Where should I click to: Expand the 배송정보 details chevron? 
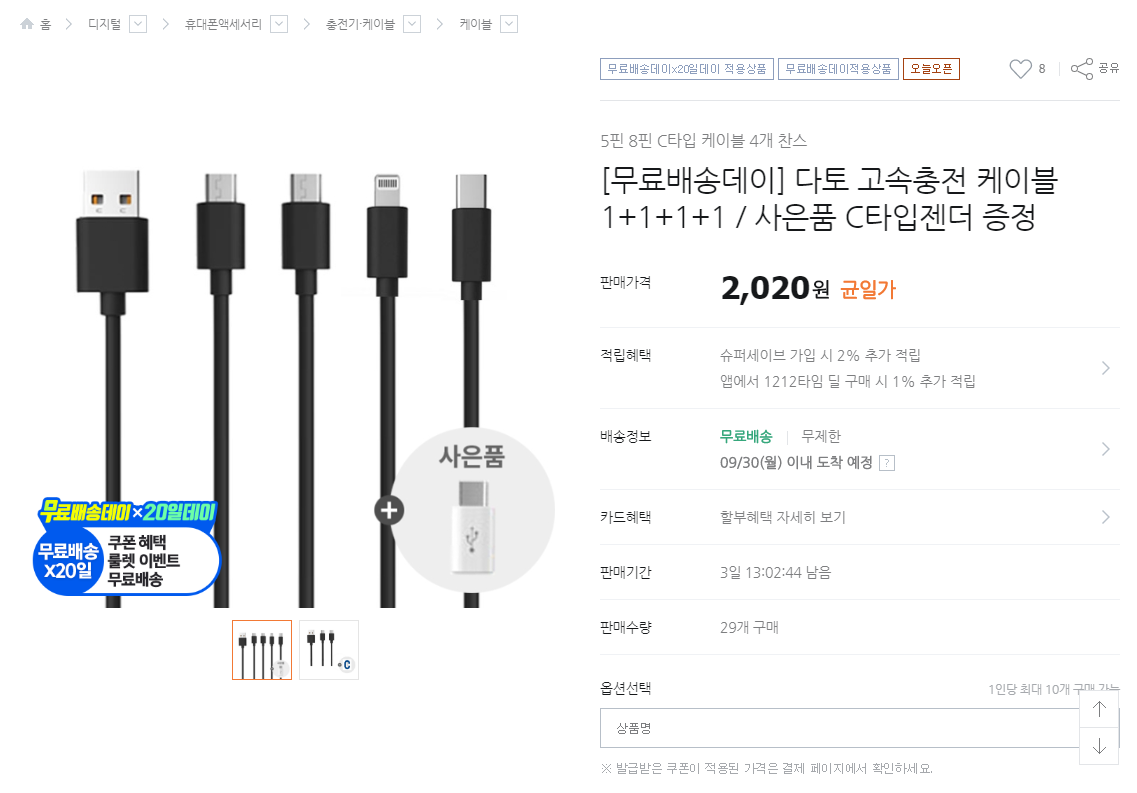pyautogui.click(x=1105, y=449)
